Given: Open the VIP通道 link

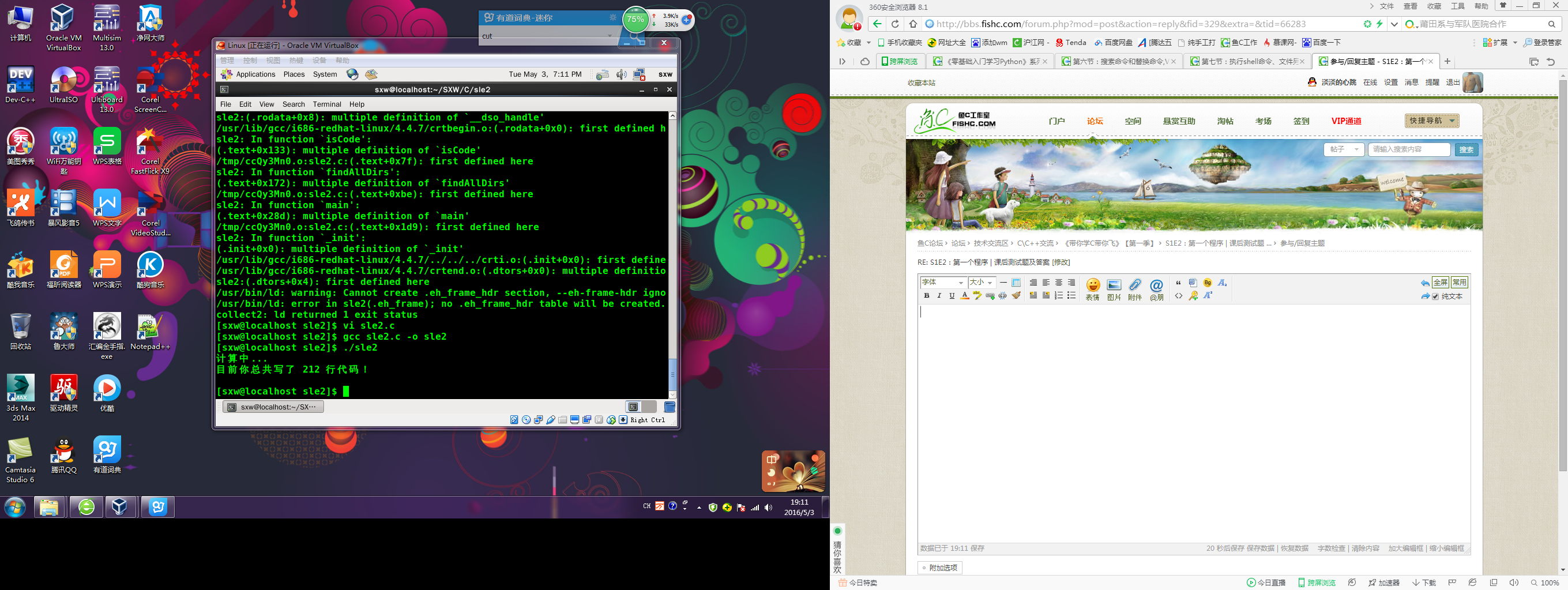Looking at the screenshot, I should click(1346, 121).
